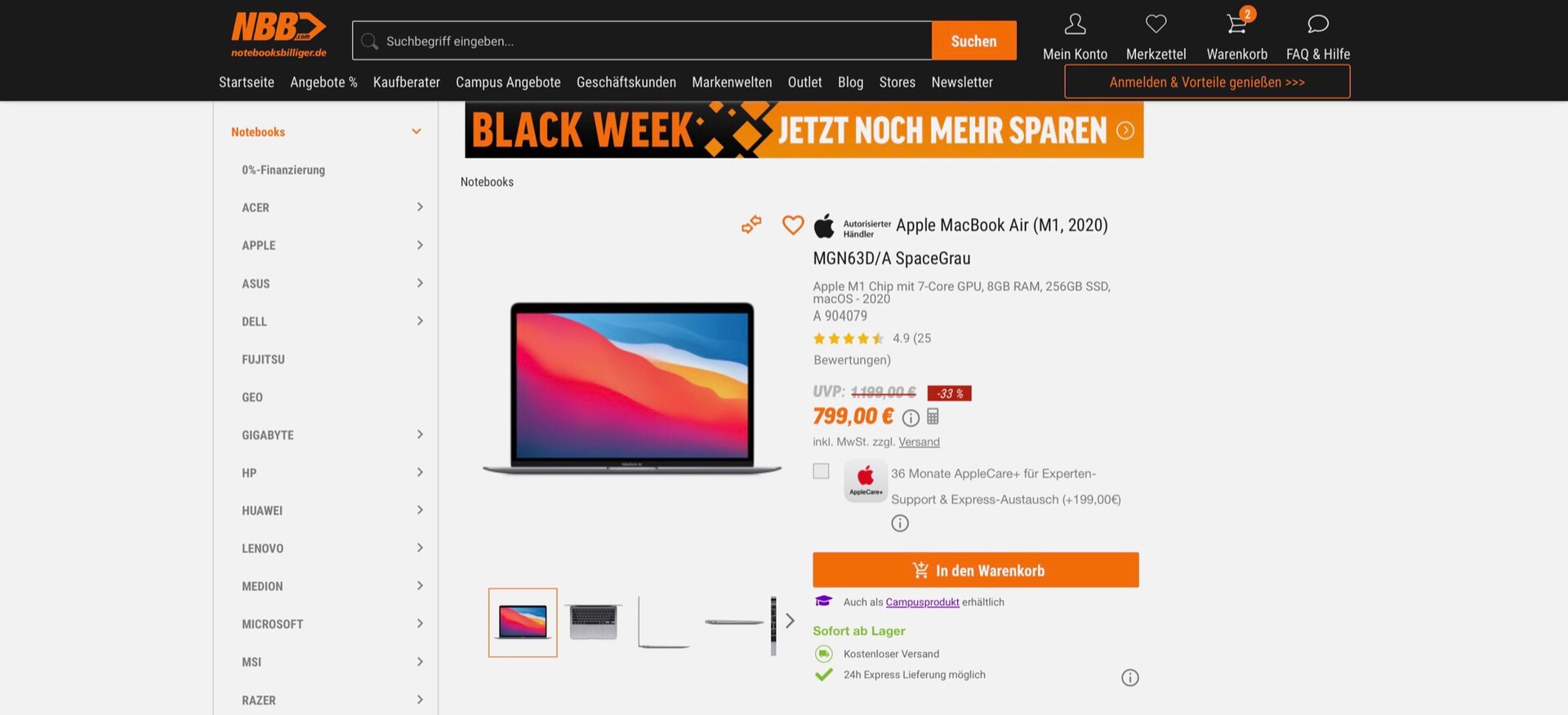Open FAQ & Hilfe speech bubble icon

1317,24
